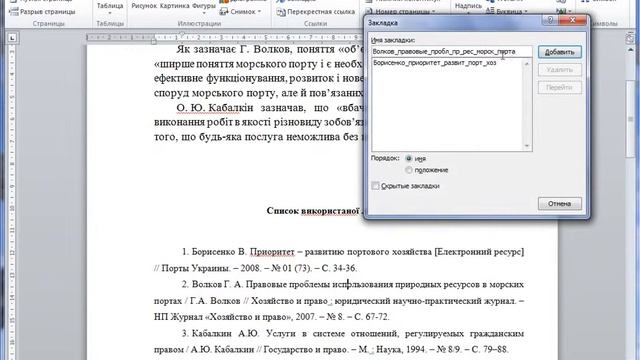Click the reference line 2. Волков Г. А.

pos(353,284)
